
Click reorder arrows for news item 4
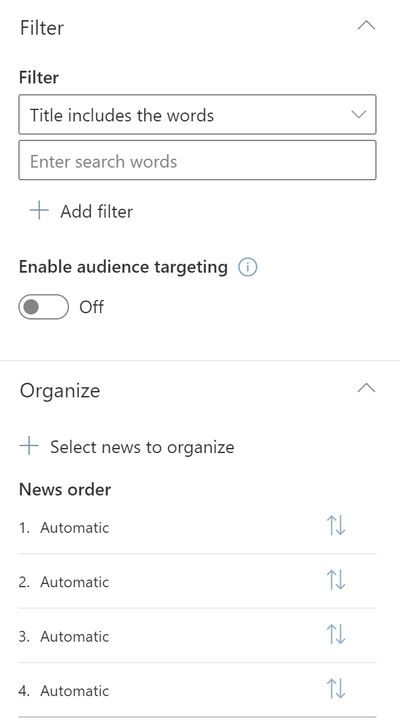pyautogui.click(x=336, y=689)
